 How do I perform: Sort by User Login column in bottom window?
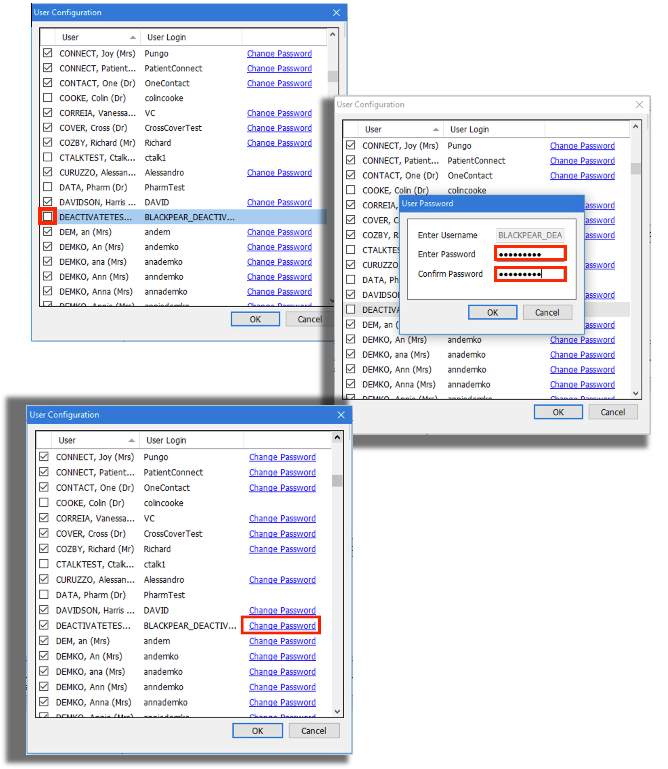pyautogui.click(x=191, y=440)
